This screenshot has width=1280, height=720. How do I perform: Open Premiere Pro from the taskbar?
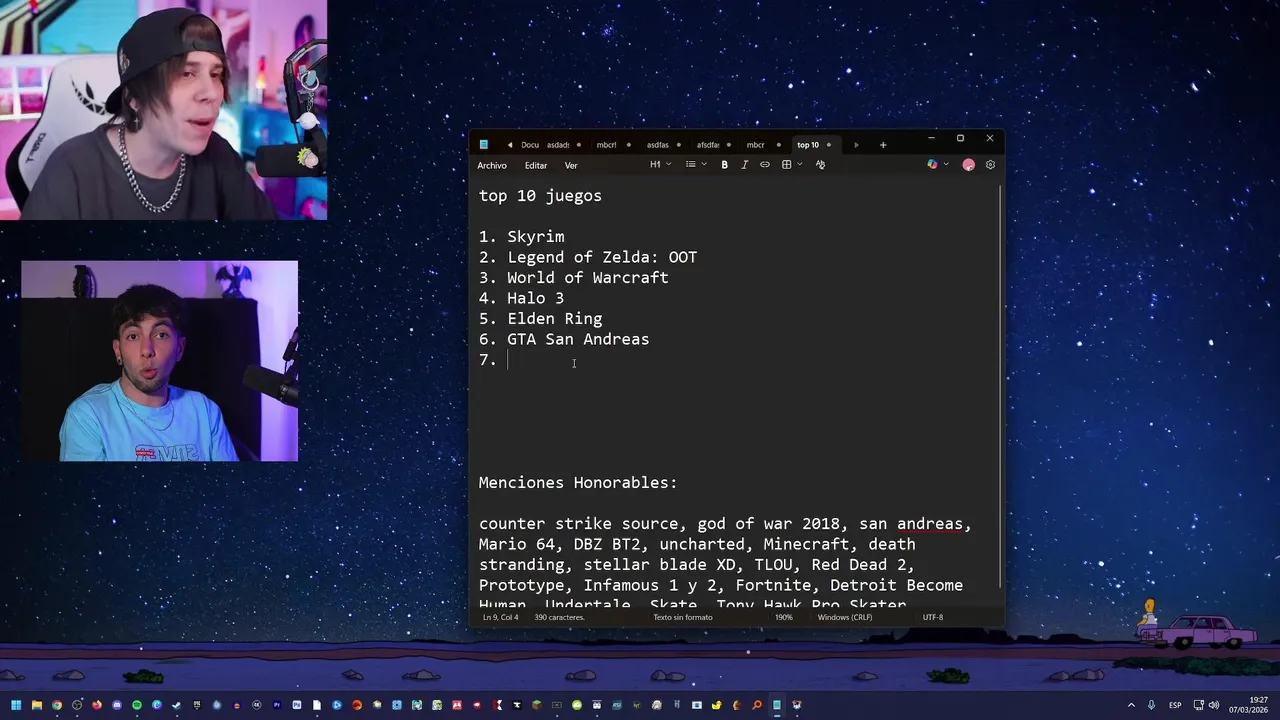[277, 705]
